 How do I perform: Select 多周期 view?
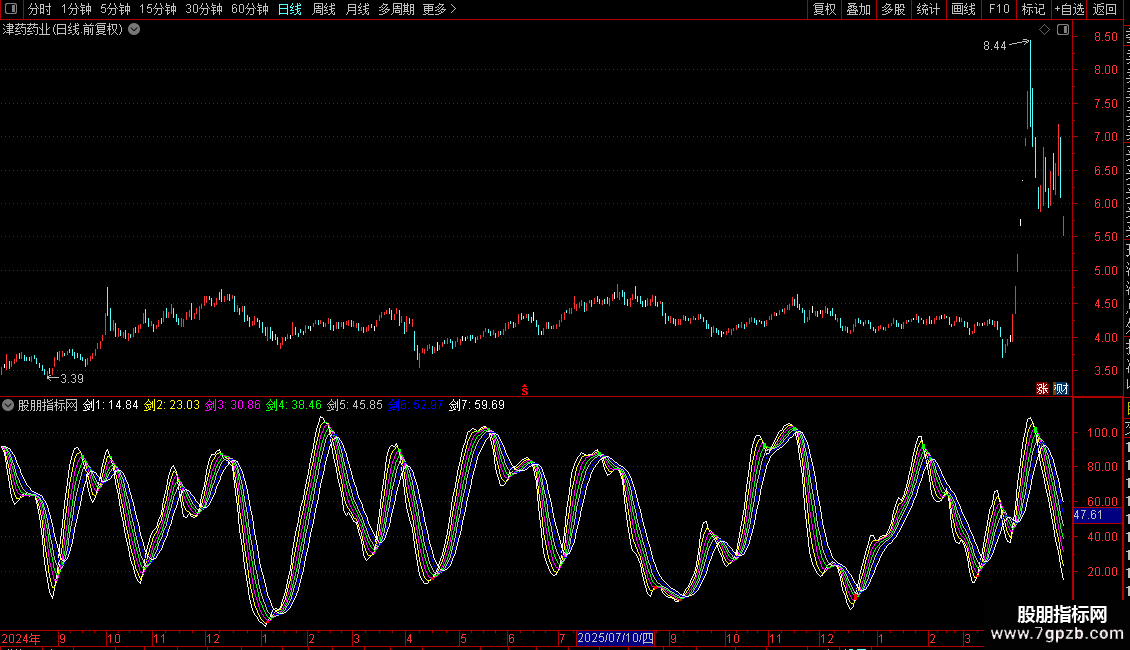tap(396, 9)
